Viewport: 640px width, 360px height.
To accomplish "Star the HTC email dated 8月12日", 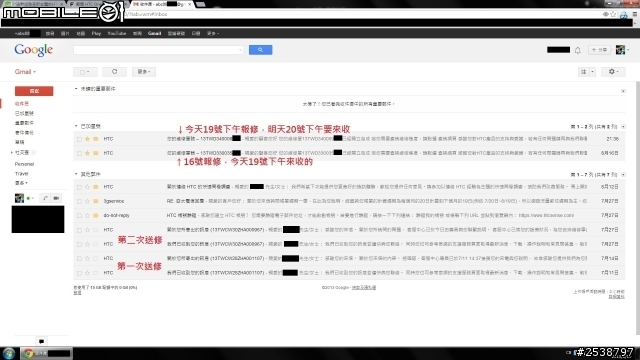I will point(87,187).
